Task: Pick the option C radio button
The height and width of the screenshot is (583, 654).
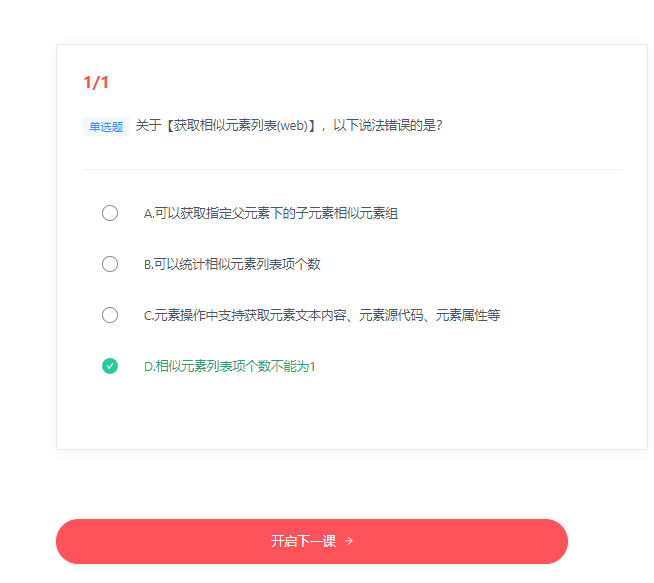Action: (110, 315)
